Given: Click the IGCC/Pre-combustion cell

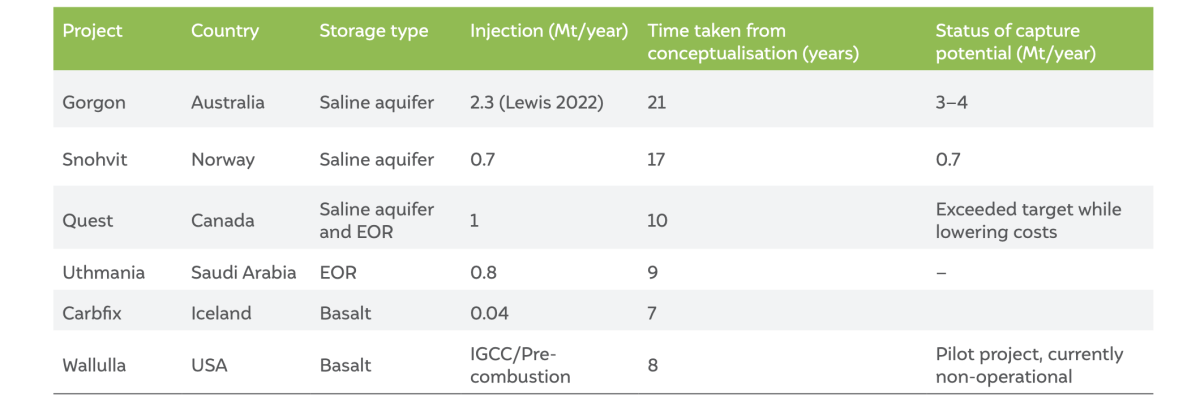Looking at the screenshot, I should pyautogui.click(x=520, y=365).
